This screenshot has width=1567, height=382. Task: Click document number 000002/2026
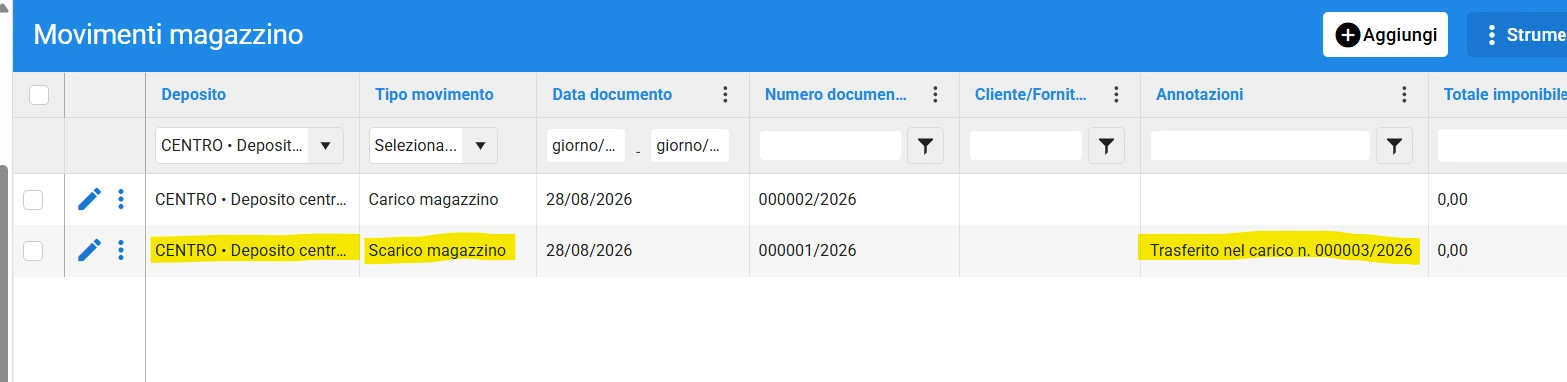click(808, 199)
